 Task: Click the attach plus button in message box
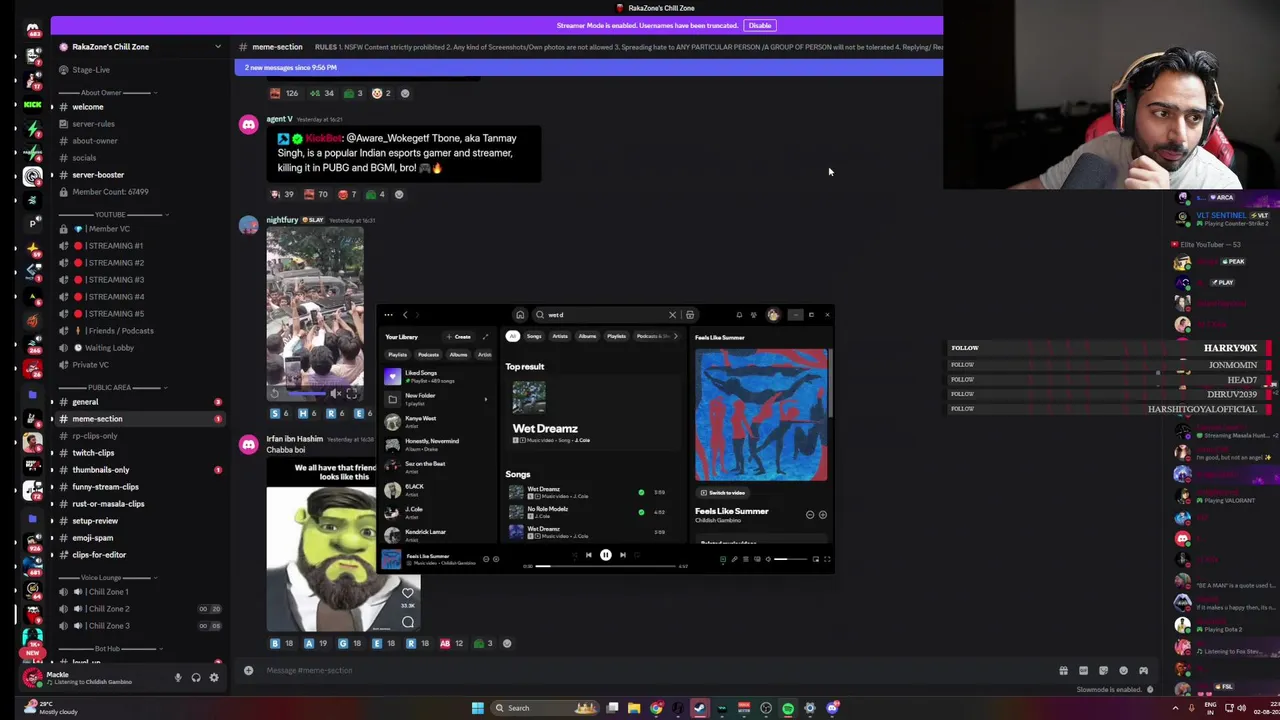coord(248,670)
